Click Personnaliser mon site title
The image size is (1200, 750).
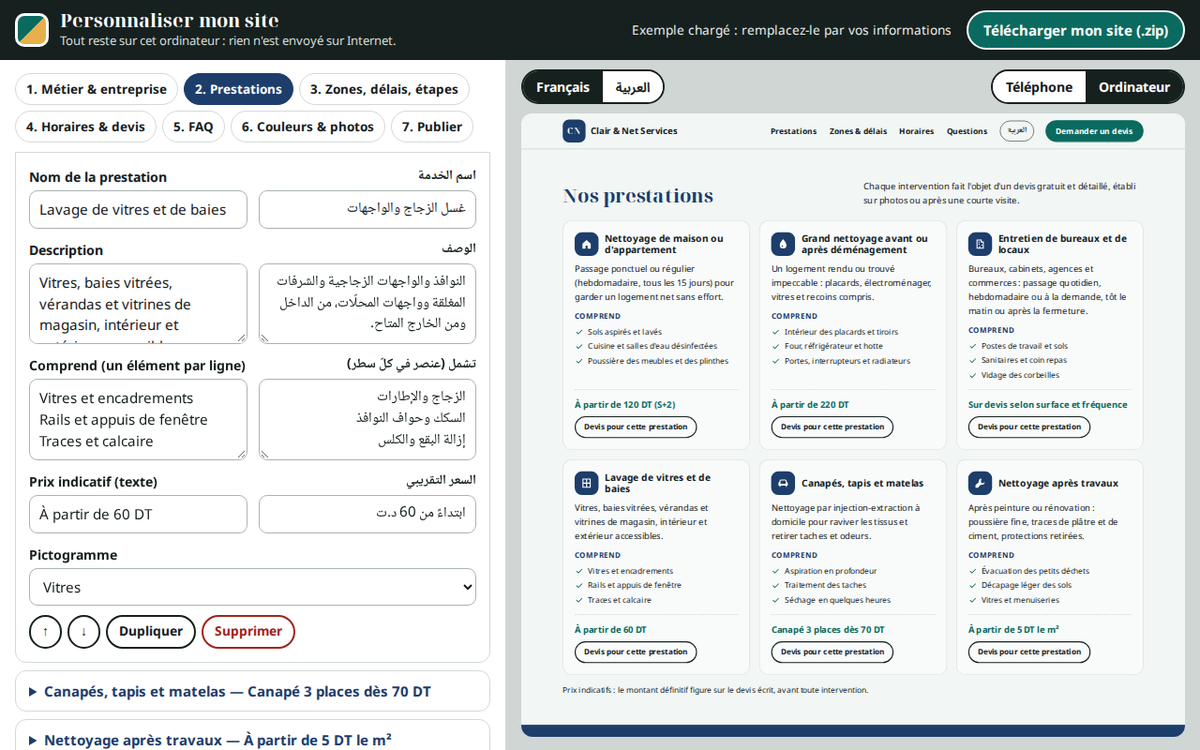169,21
